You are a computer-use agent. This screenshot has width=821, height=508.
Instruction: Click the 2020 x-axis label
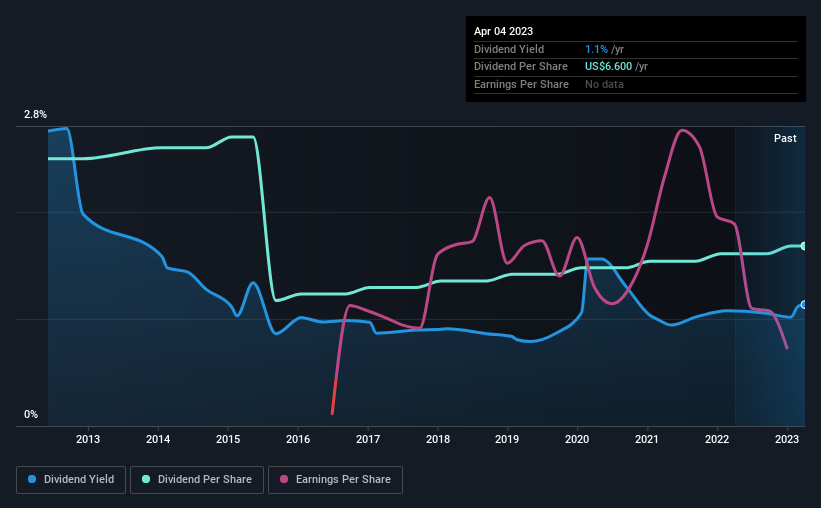click(577, 439)
